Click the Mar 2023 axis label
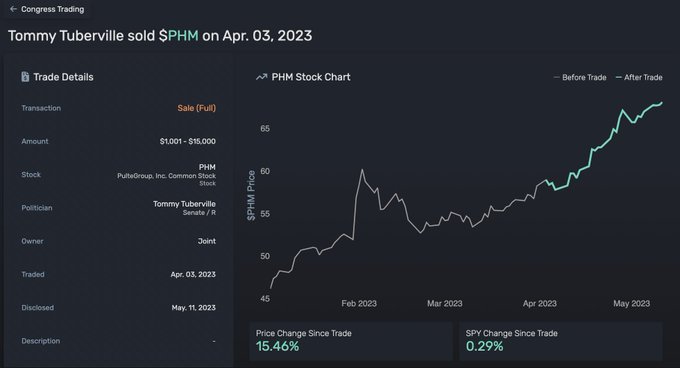Image resolution: width=680 pixels, height=368 pixels. [445, 303]
